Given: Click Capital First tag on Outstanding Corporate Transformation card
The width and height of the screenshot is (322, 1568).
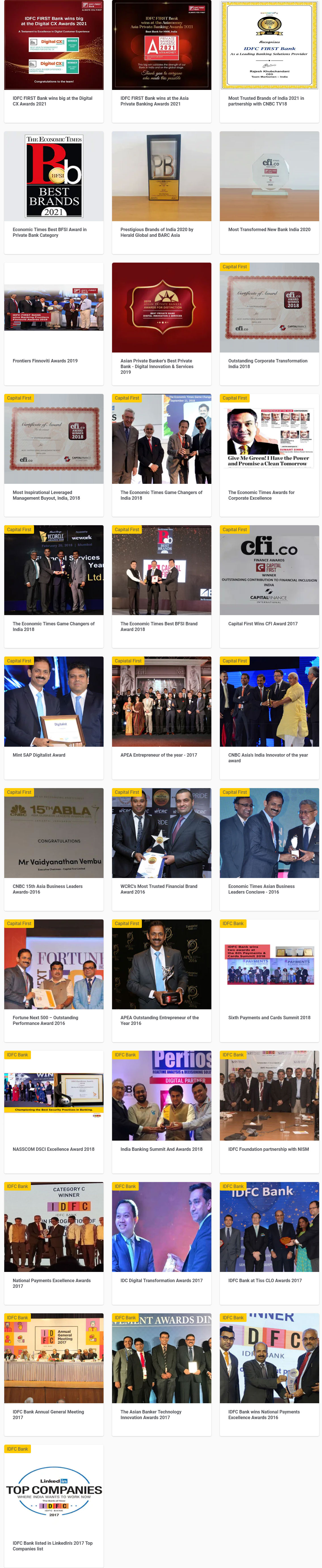Looking at the screenshot, I should (235, 267).
